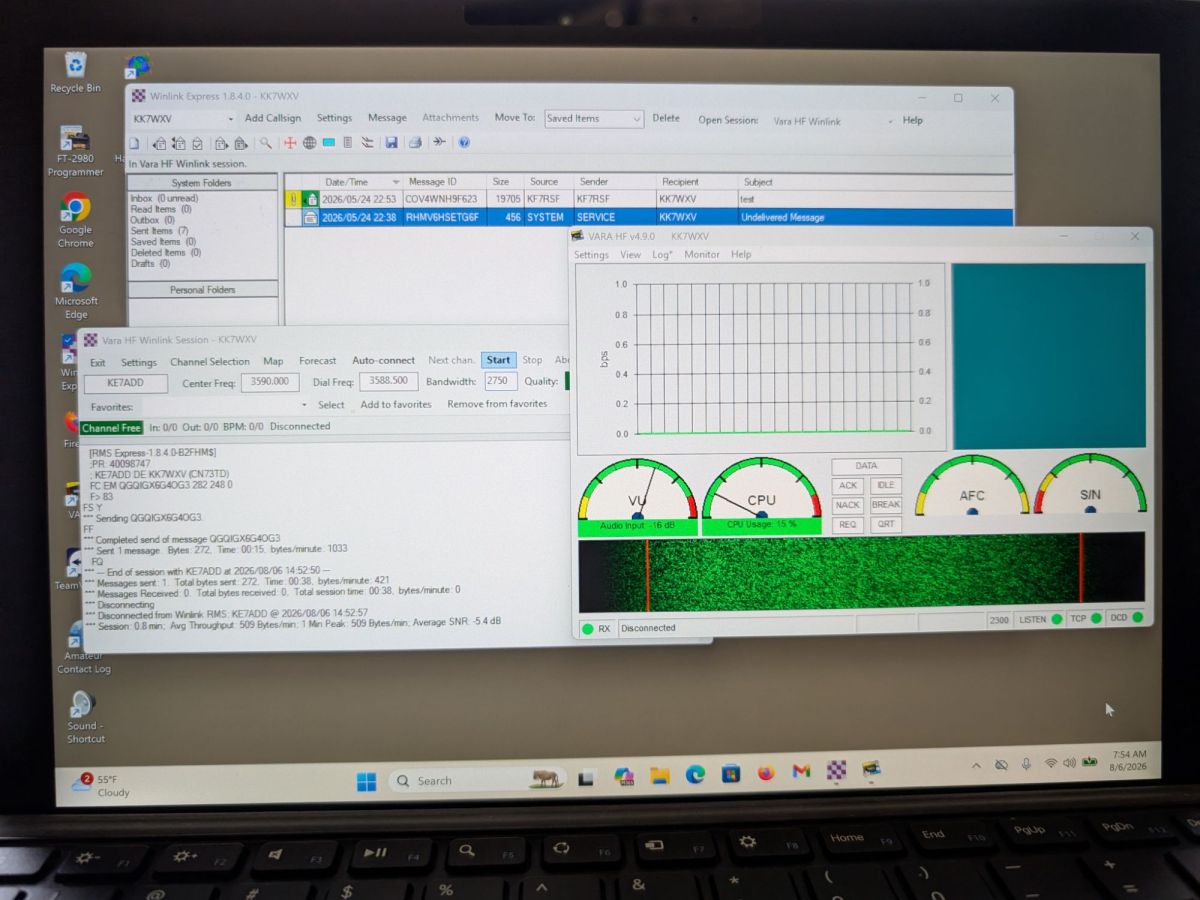Click the Bandwidth 2750 field
Viewport: 1200px width, 900px height.
(501, 381)
